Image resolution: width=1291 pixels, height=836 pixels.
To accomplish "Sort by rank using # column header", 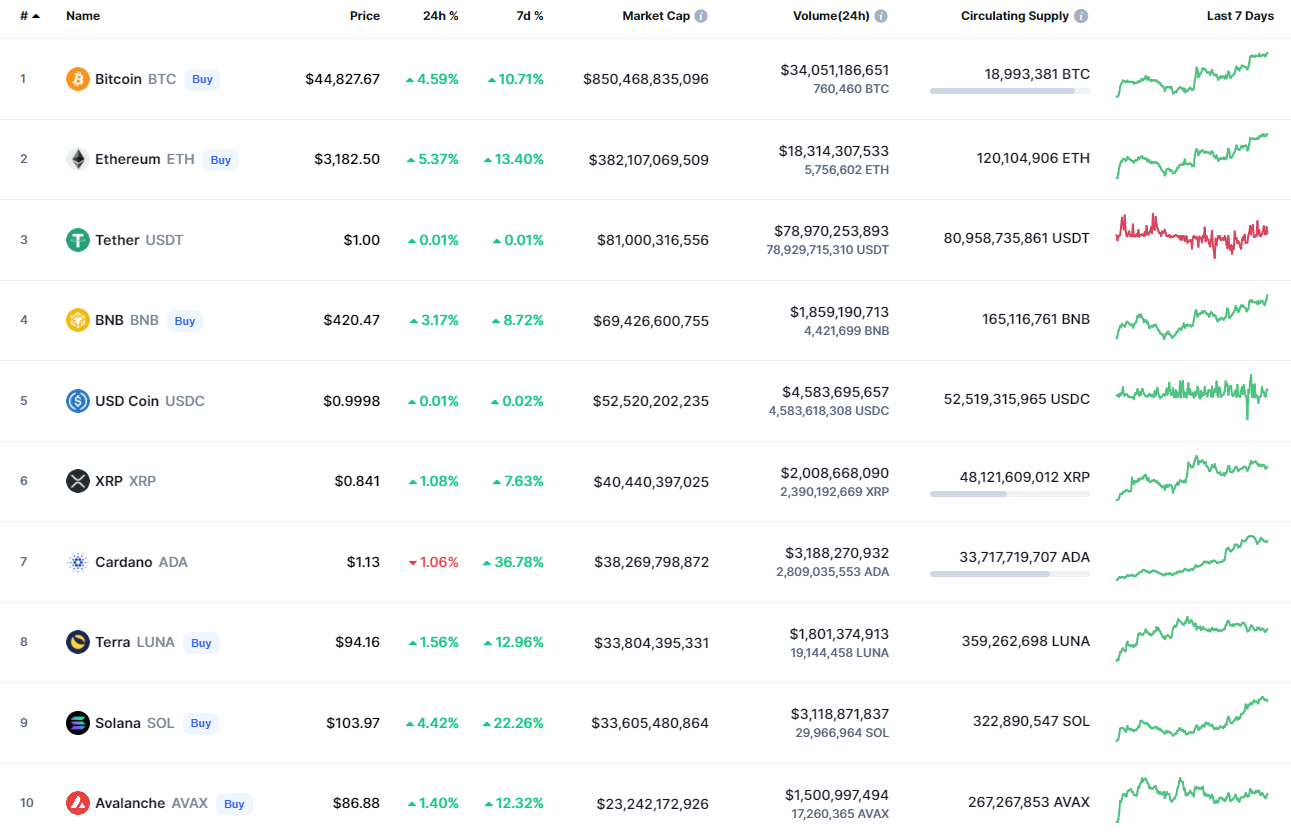I will (30, 16).
